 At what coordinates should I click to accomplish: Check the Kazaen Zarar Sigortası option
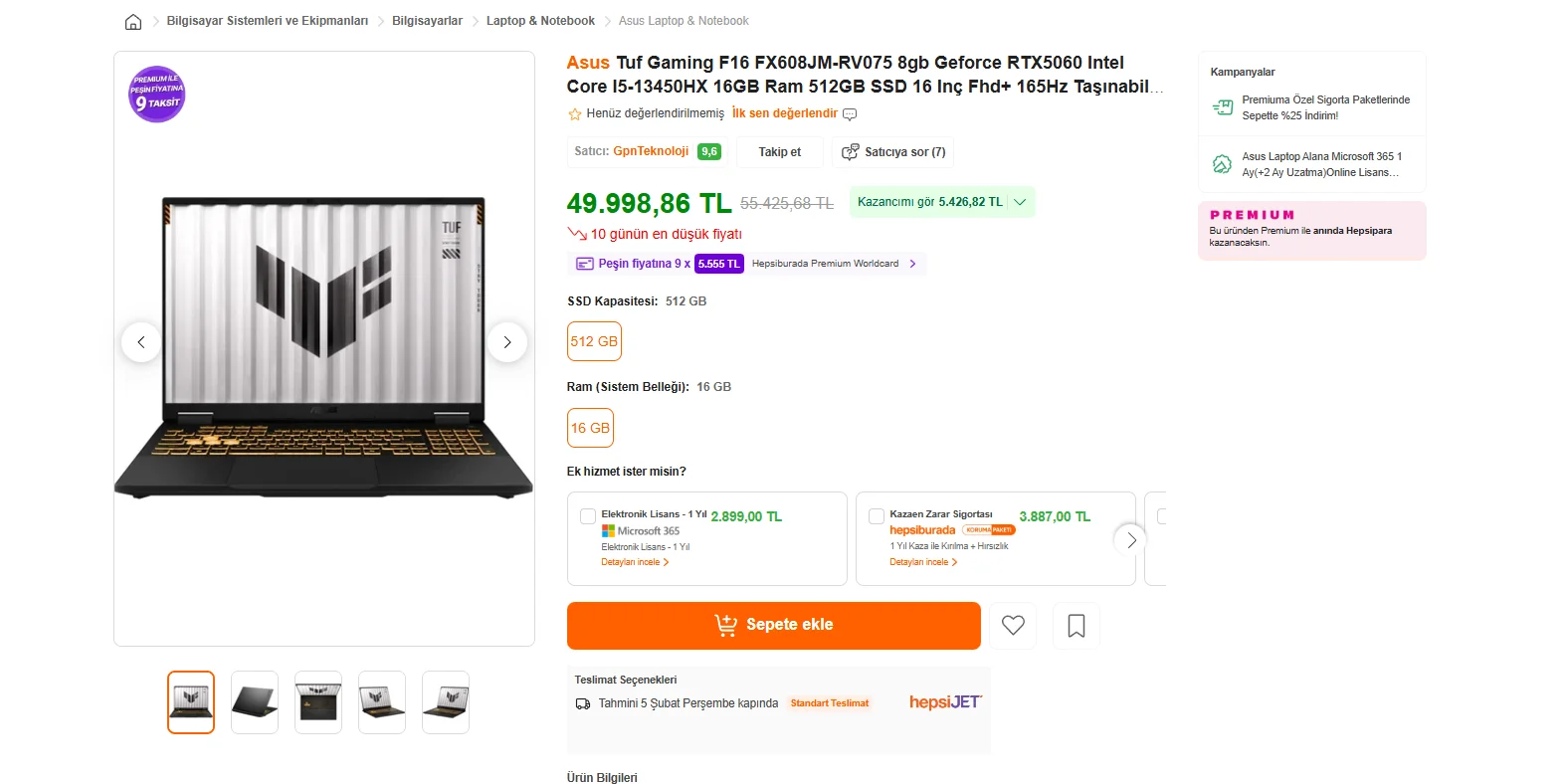877,516
